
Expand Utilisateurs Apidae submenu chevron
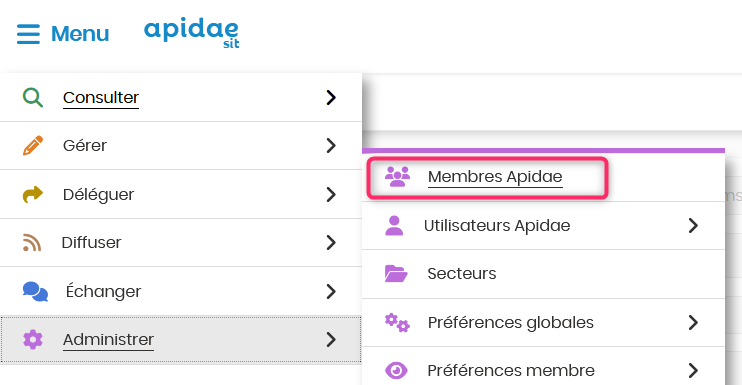tap(693, 226)
